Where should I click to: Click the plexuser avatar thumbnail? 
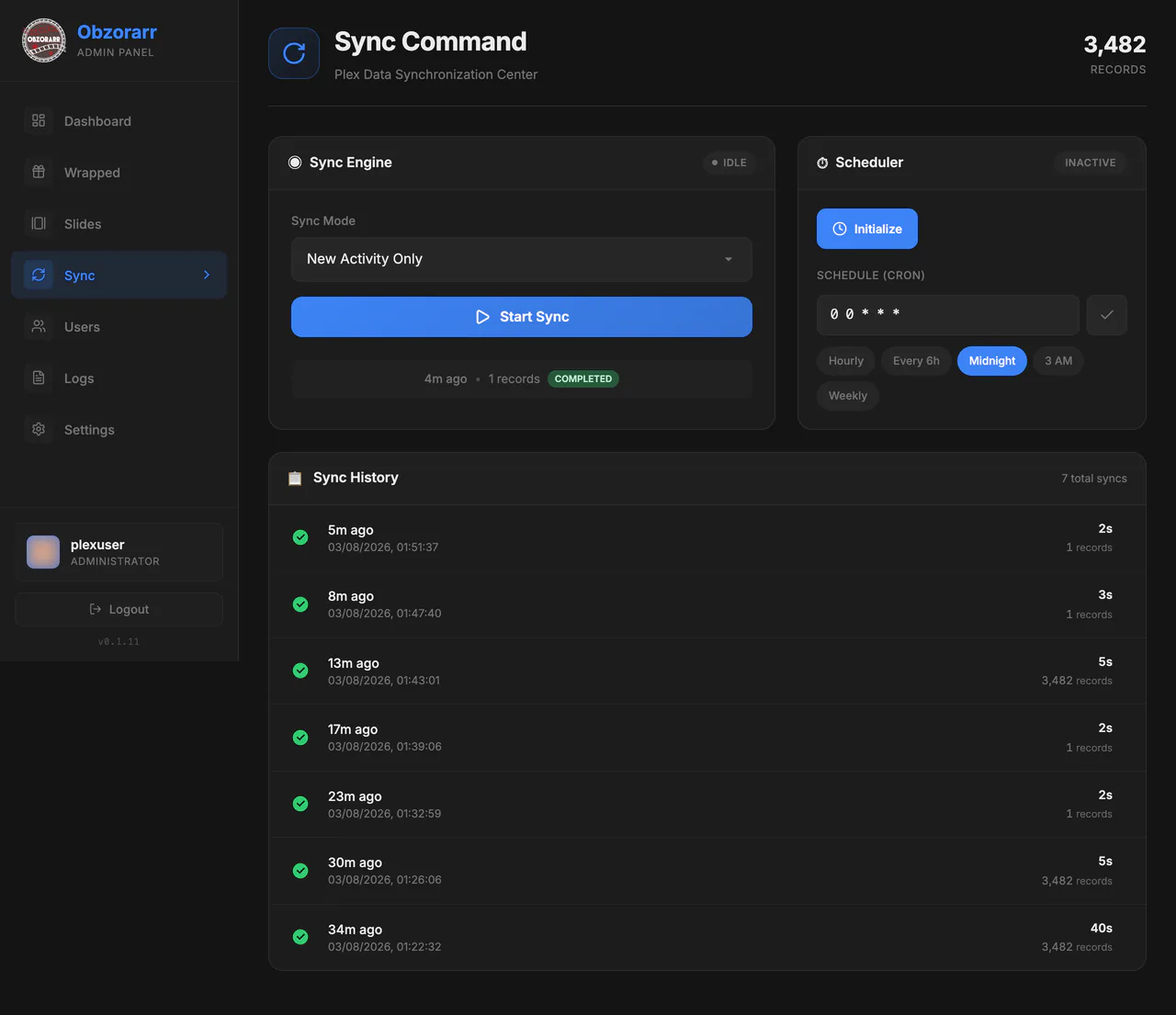(x=43, y=552)
